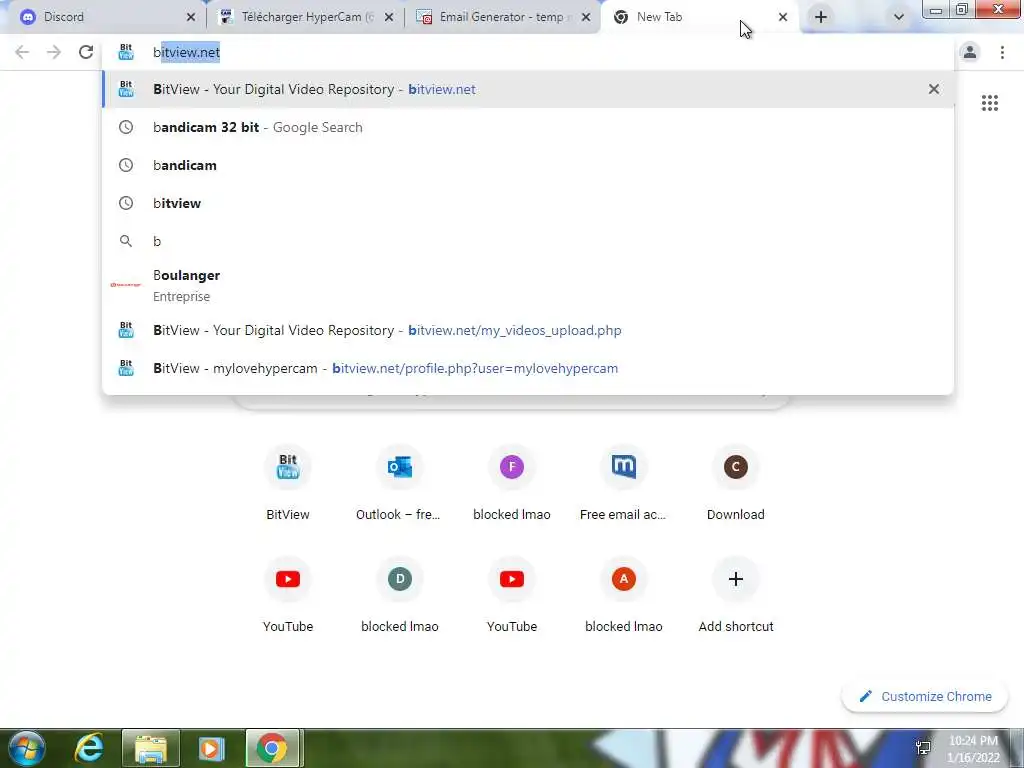The width and height of the screenshot is (1024, 768).
Task: Open the taskbar clock showing 10:24 PM
Action: tap(973, 749)
